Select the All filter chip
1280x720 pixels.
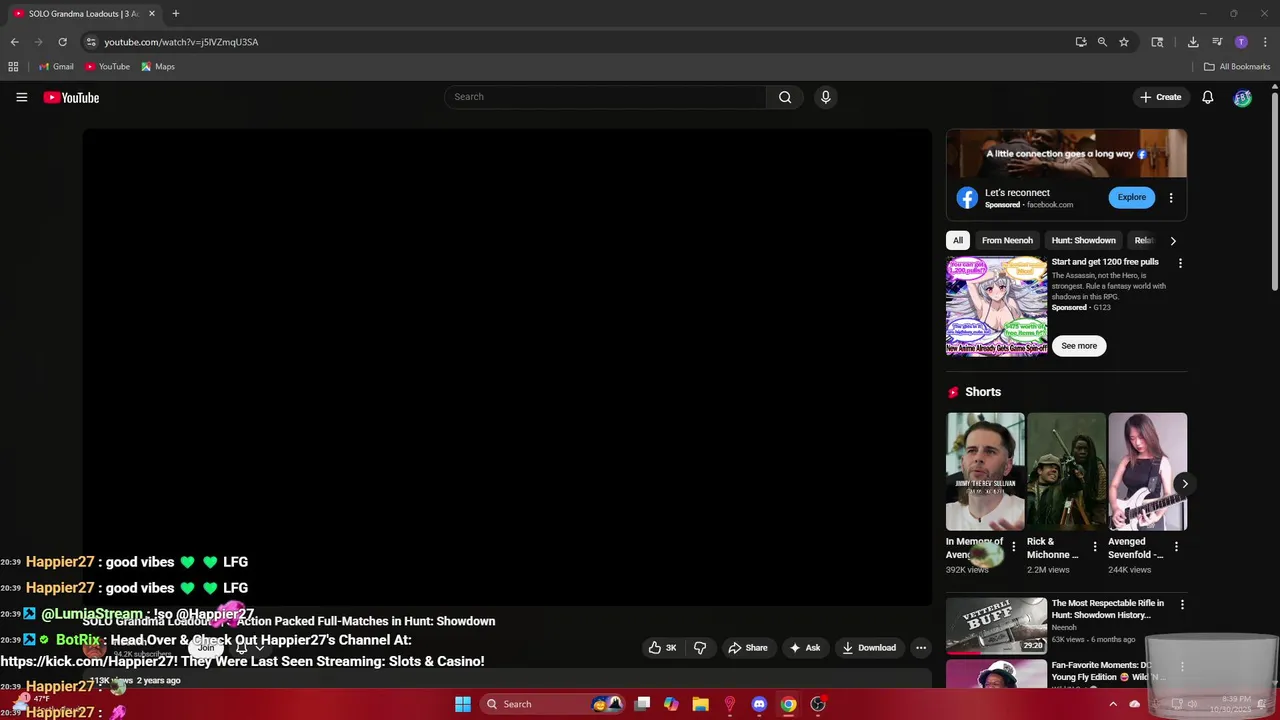pyautogui.click(x=958, y=240)
